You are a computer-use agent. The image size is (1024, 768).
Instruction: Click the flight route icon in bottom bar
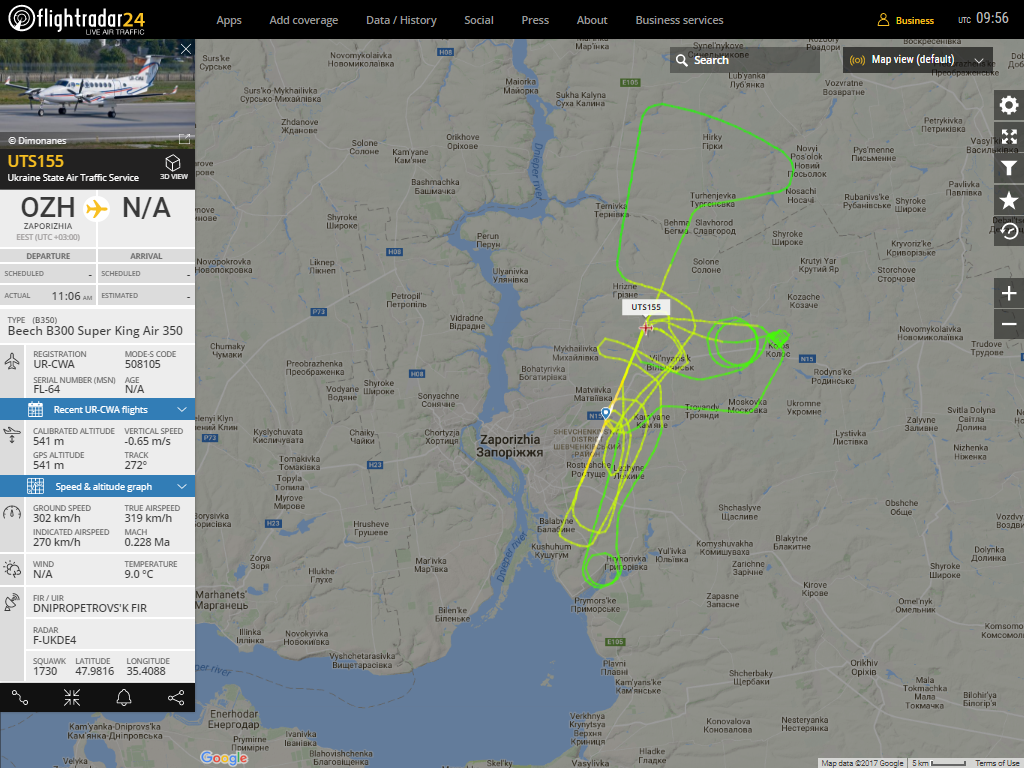(x=20, y=698)
